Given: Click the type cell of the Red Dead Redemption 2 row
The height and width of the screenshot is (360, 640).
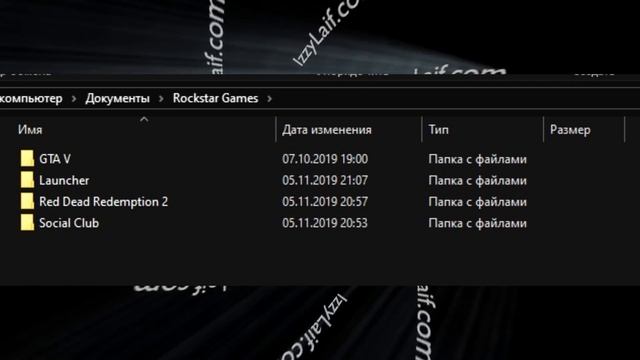Looking at the screenshot, I should (x=478, y=202).
